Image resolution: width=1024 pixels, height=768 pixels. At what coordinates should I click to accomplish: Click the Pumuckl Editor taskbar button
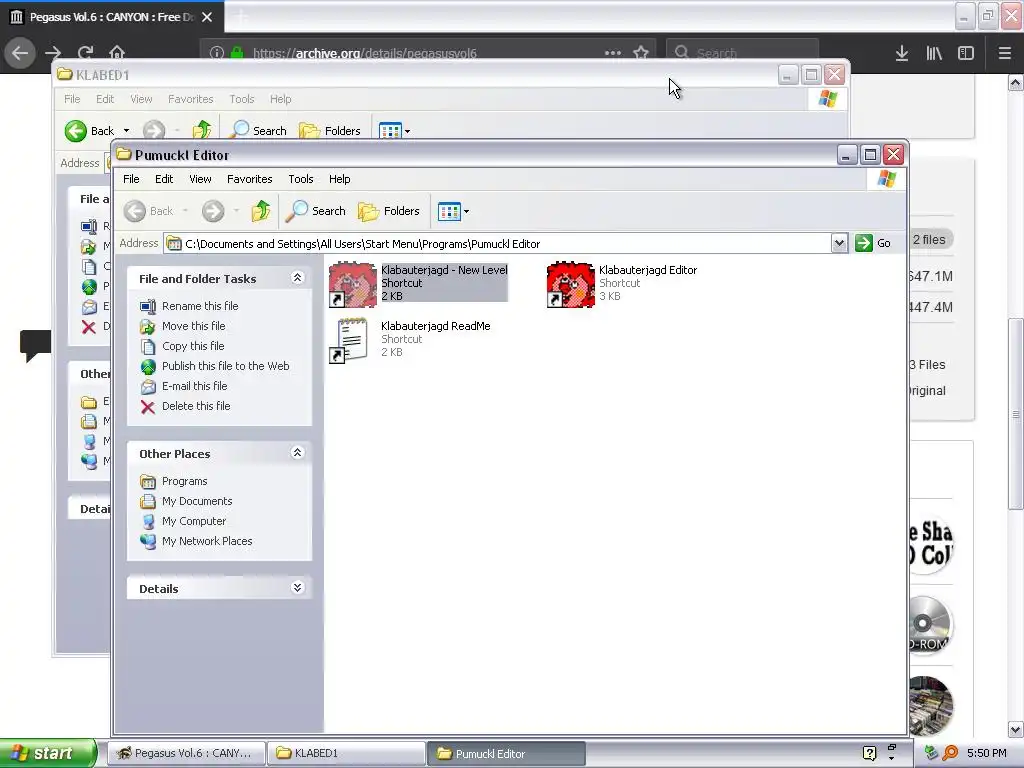click(x=506, y=754)
